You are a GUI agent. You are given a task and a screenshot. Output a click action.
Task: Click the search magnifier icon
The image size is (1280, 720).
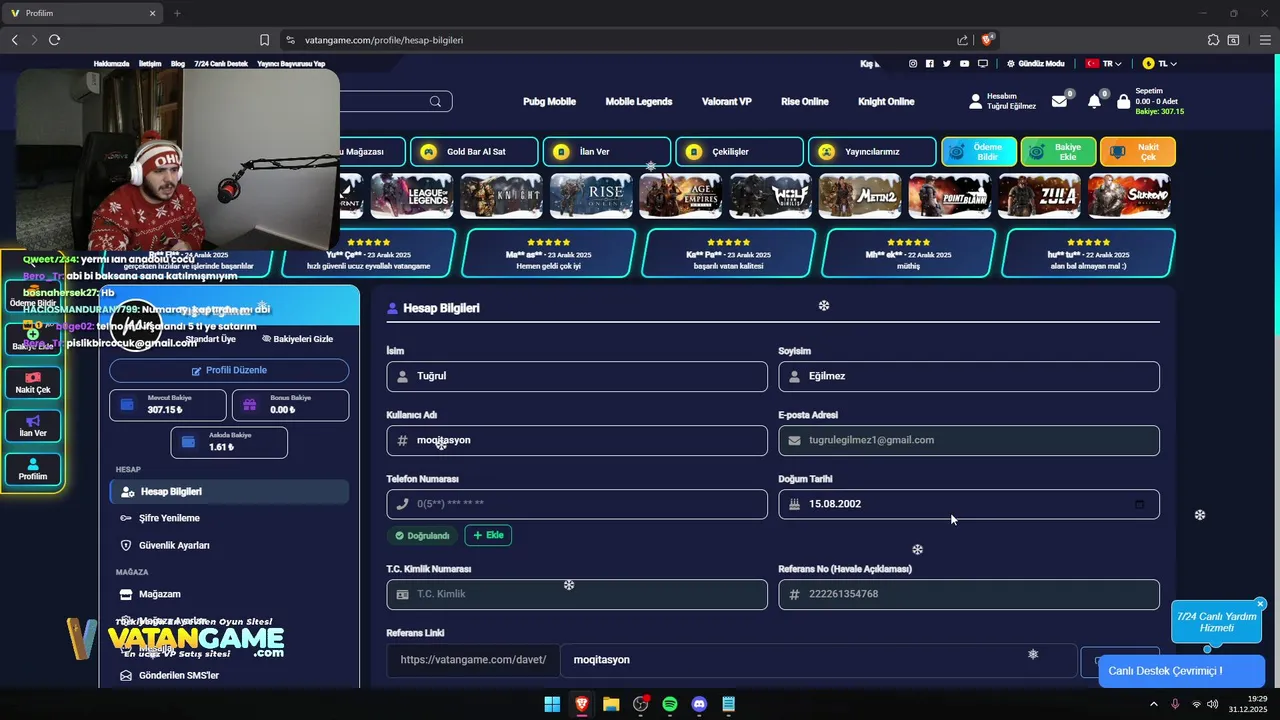[435, 101]
